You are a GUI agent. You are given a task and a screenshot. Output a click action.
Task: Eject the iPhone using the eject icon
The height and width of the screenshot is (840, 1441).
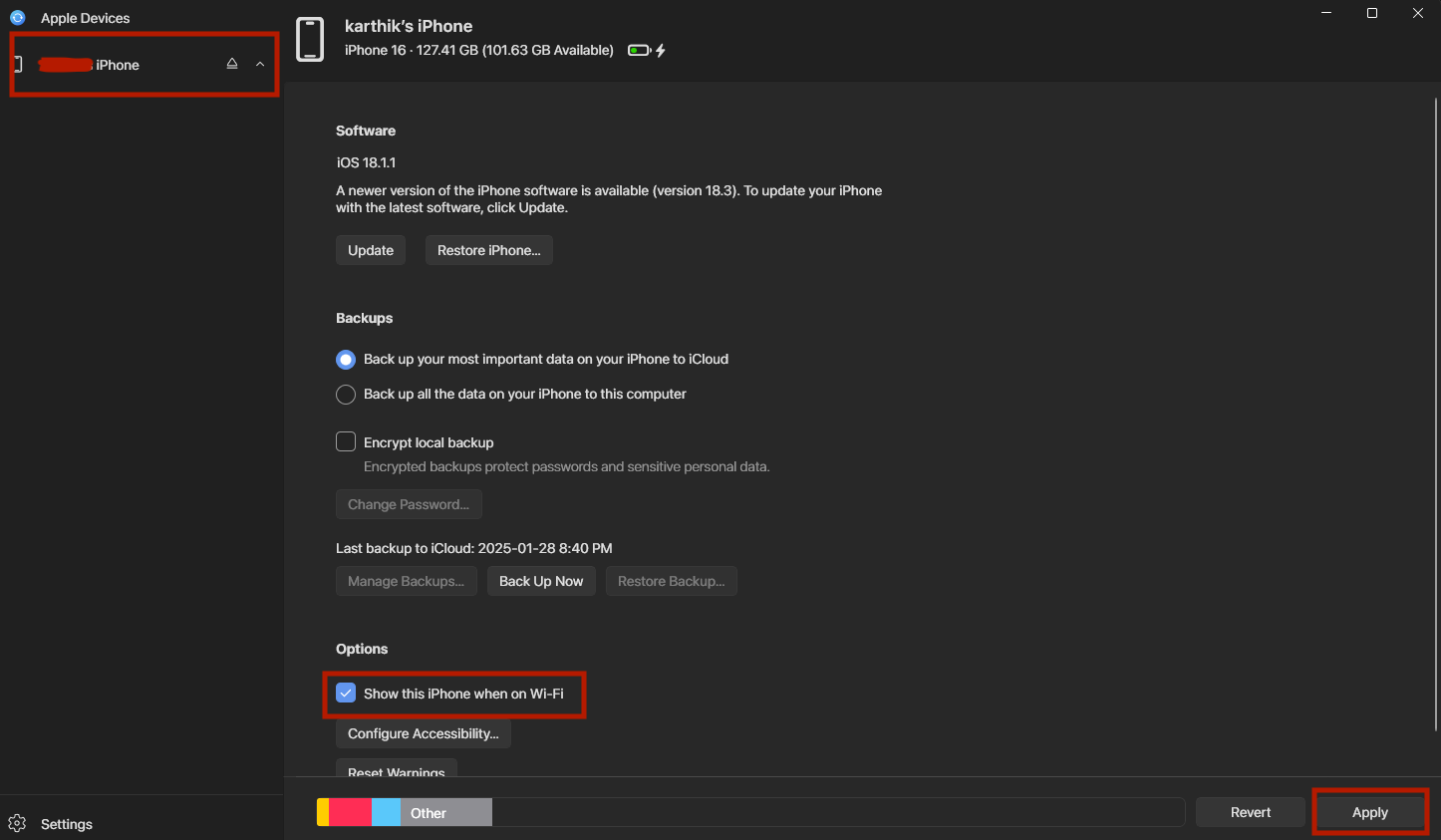232,64
